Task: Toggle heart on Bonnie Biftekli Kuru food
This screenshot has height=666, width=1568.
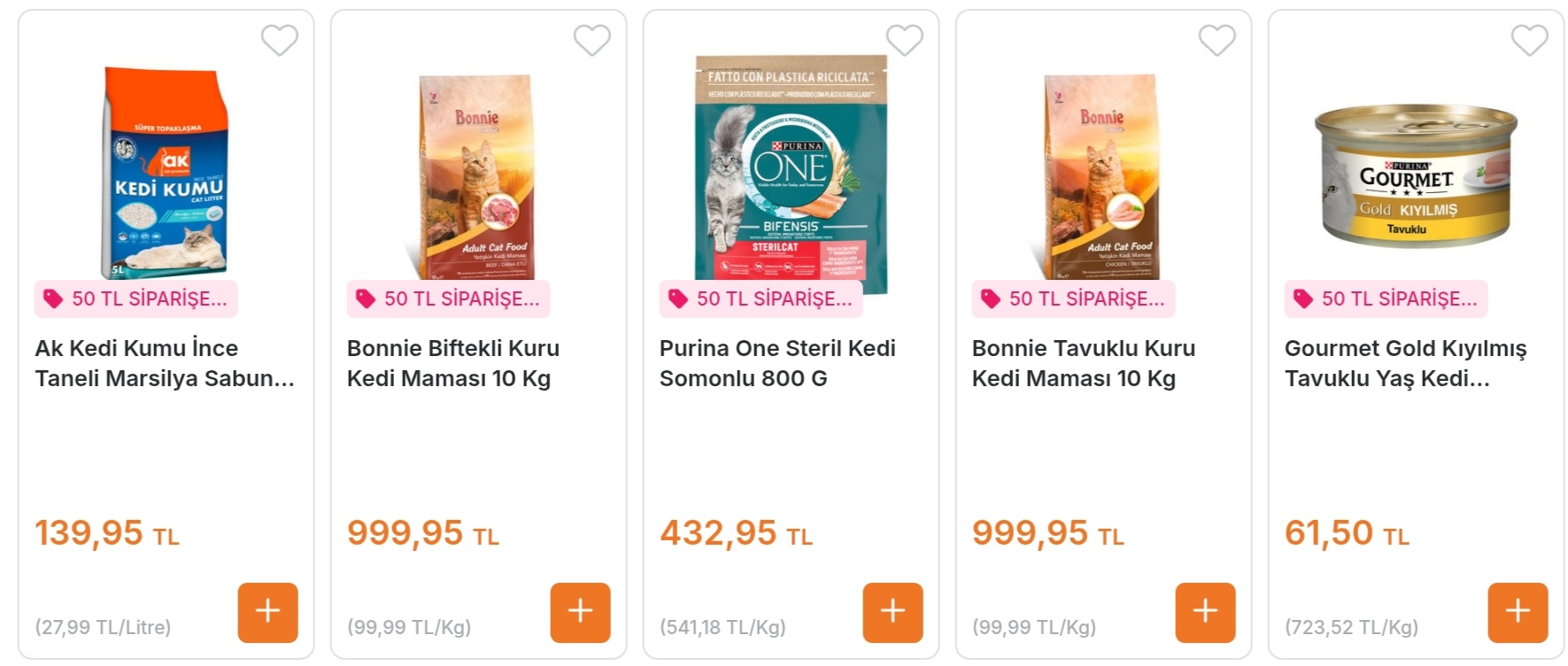Action: pos(591,40)
